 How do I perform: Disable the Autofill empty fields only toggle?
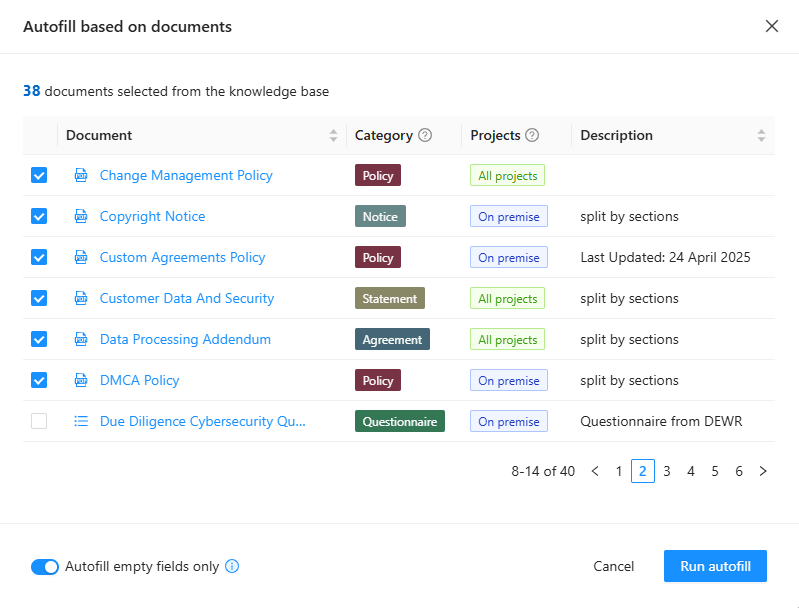[45, 567]
